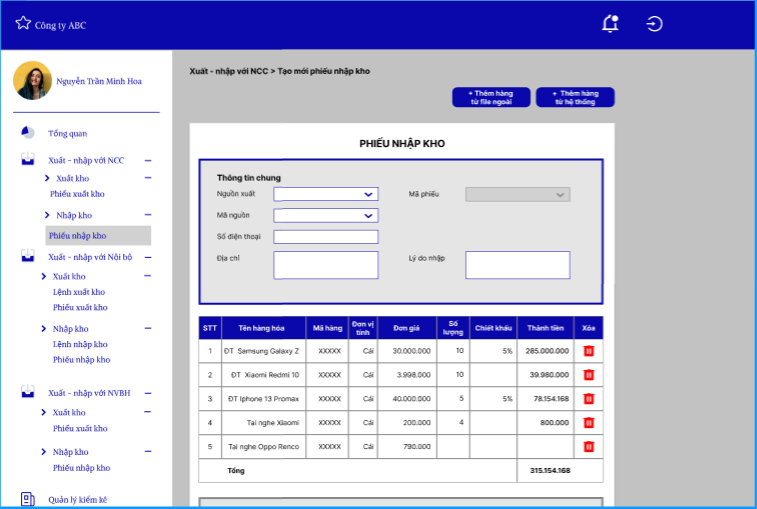
Task: Select highlighted Phiếu nhập kho under NCC
Action: point(98,236)
